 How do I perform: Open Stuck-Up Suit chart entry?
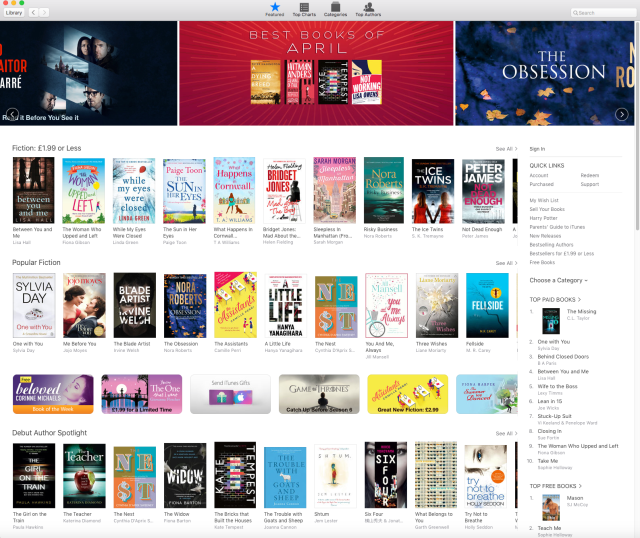[x=554, y=416]
